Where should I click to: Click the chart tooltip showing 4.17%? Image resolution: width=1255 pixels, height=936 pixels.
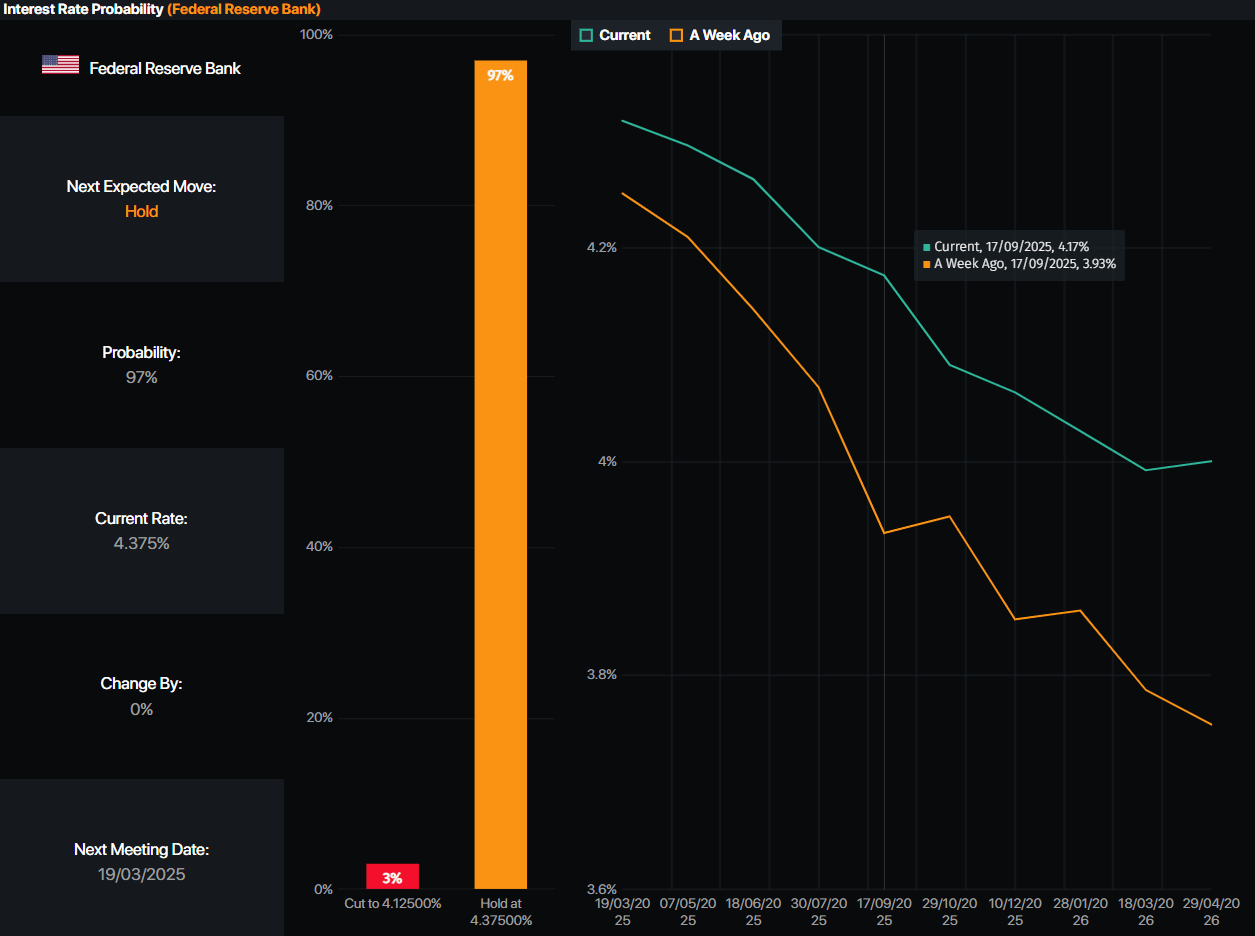coord(1019,255)
